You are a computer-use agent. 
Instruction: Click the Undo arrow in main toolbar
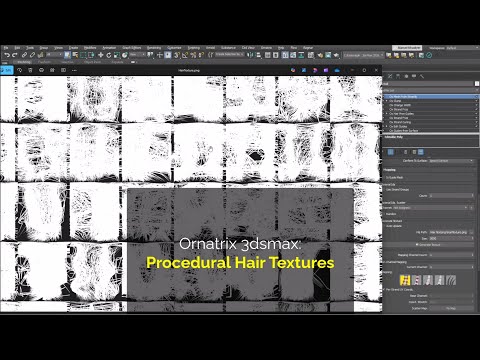[x=7, y=55]
